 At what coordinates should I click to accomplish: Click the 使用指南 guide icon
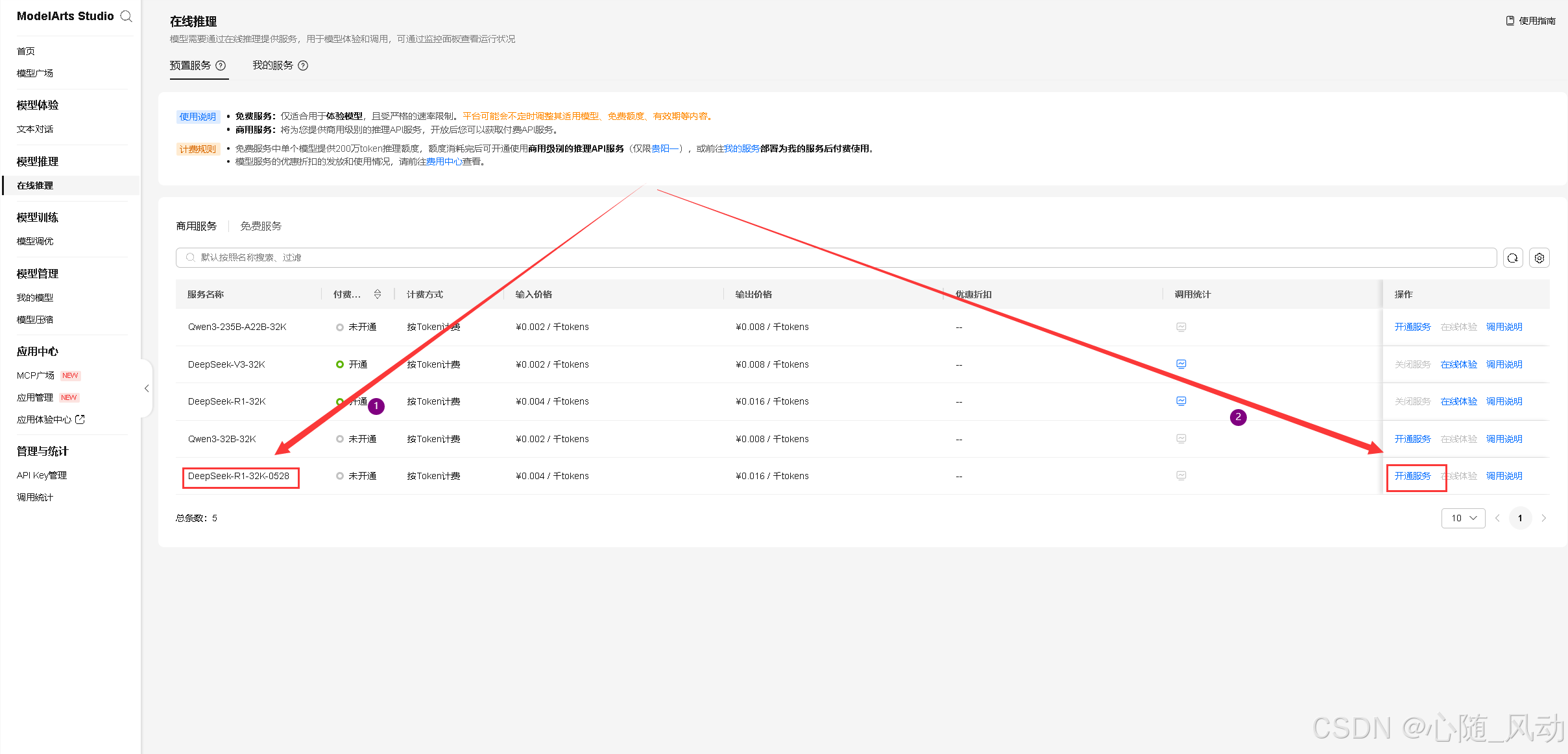click(x=1510, y=21)
